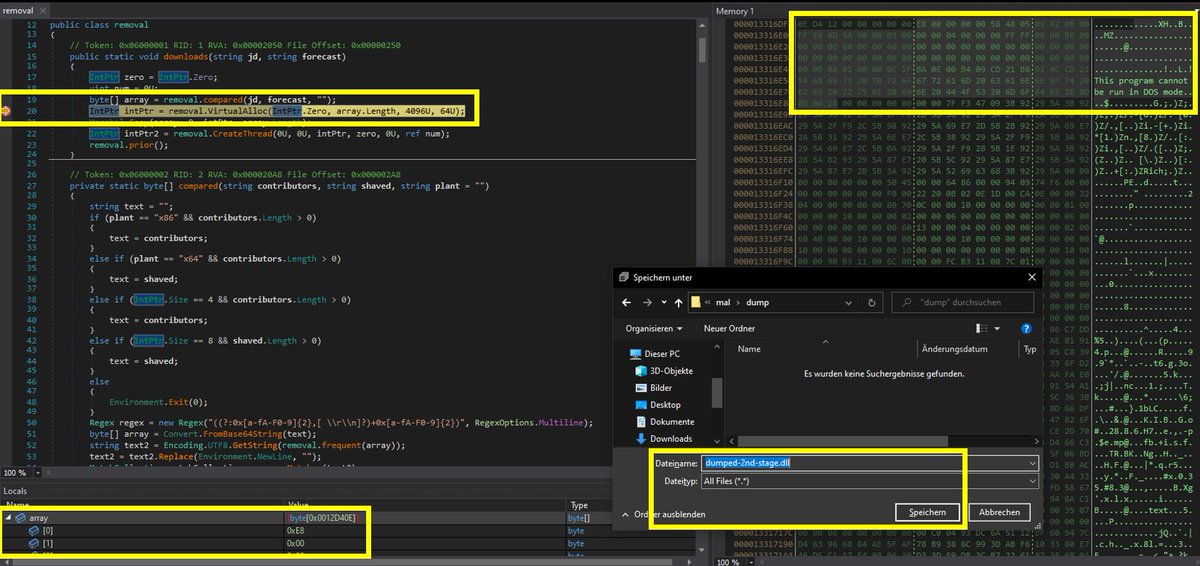This screenshot has width=1200, height=566.
Task: Refresh the dump folder listing
Action: tap(873, 302)
